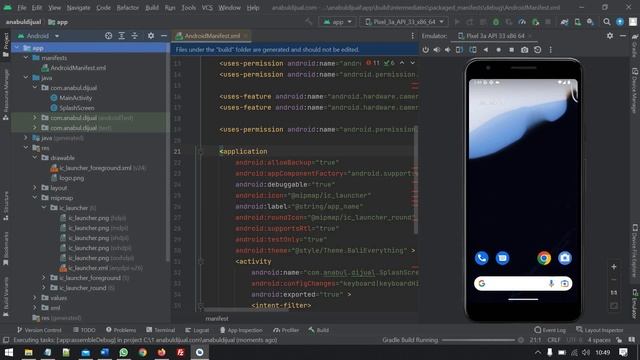Image resolution: width=640 pixels, height=360 pixels.
Task: Click emulator Home circle button
Action: click(x=498, y=49)
